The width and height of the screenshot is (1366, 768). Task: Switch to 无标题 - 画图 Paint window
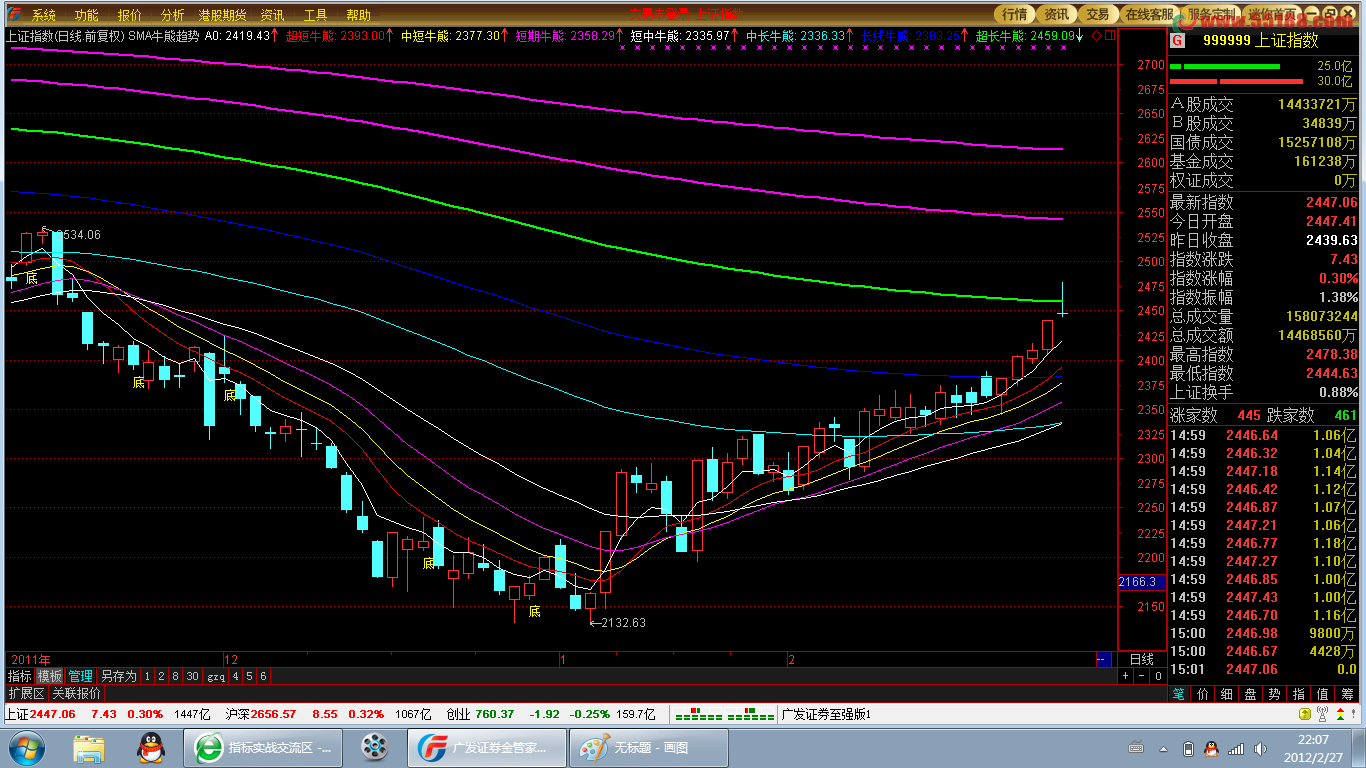pos(647,747)
